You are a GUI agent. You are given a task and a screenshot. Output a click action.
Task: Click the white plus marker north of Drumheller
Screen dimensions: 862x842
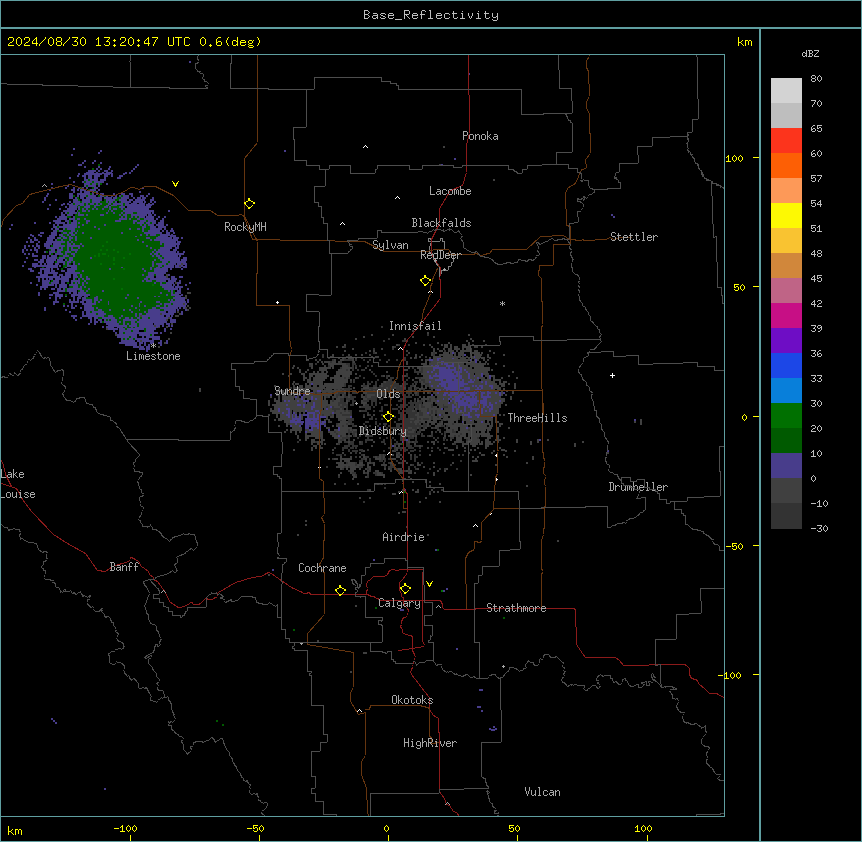point(612,375)
